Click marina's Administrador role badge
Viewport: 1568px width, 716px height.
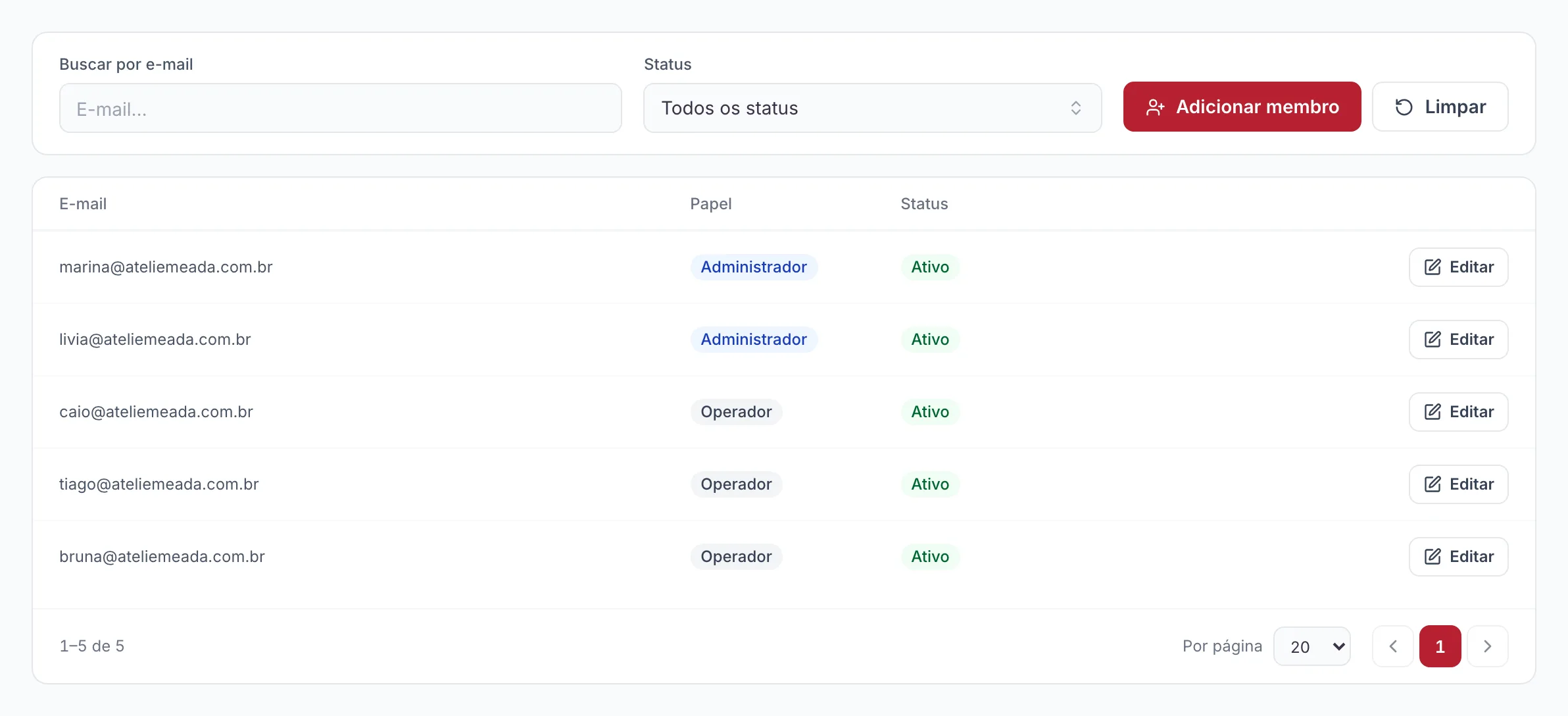coord(754,267)
